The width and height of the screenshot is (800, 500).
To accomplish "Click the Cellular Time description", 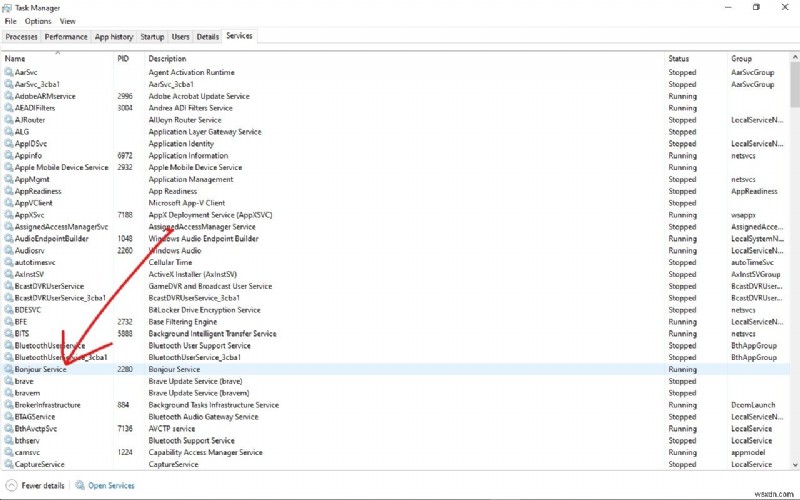I will [170, 262].
